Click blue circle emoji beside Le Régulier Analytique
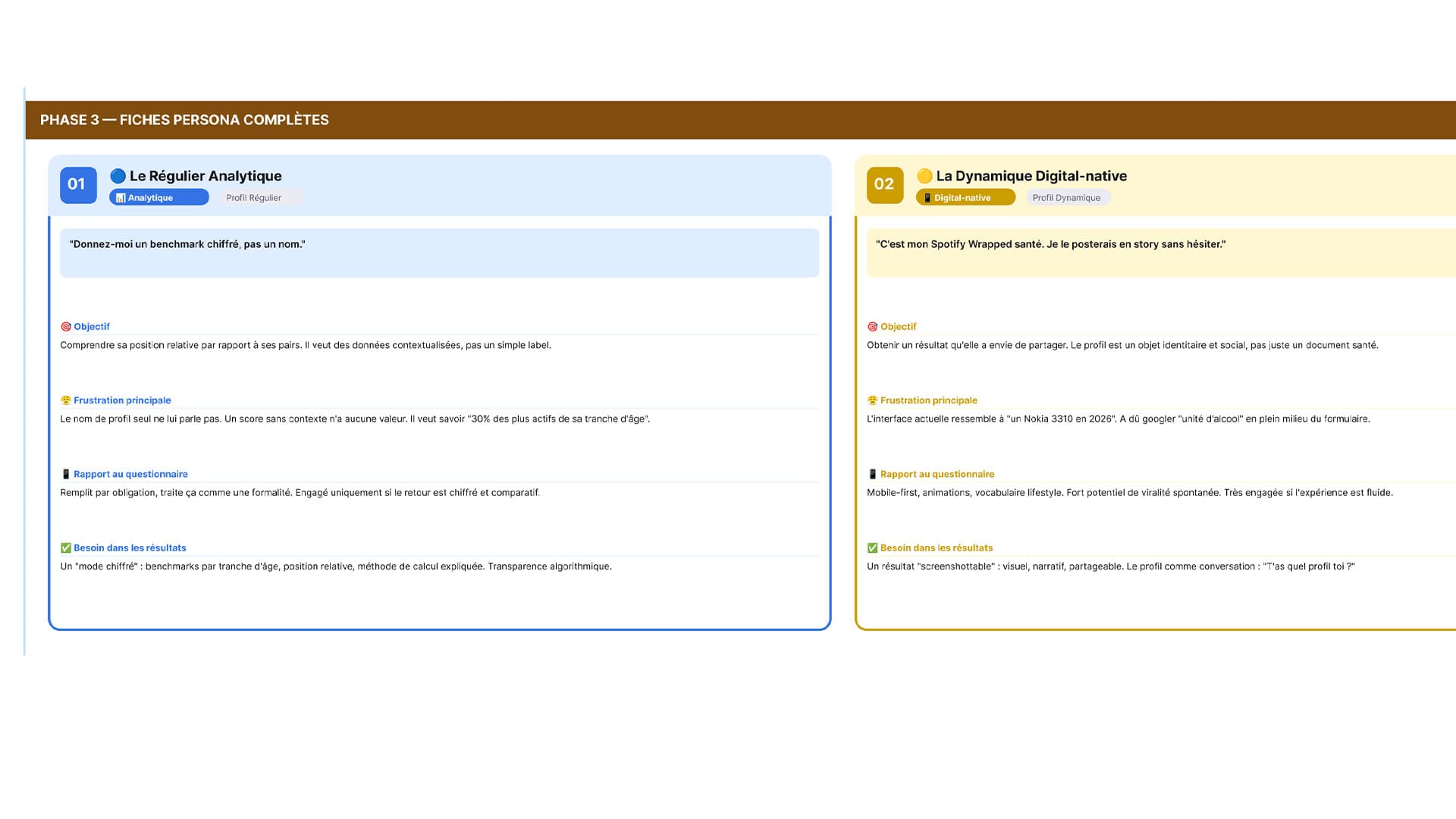Screen dimensions: 1456x819 118,176
